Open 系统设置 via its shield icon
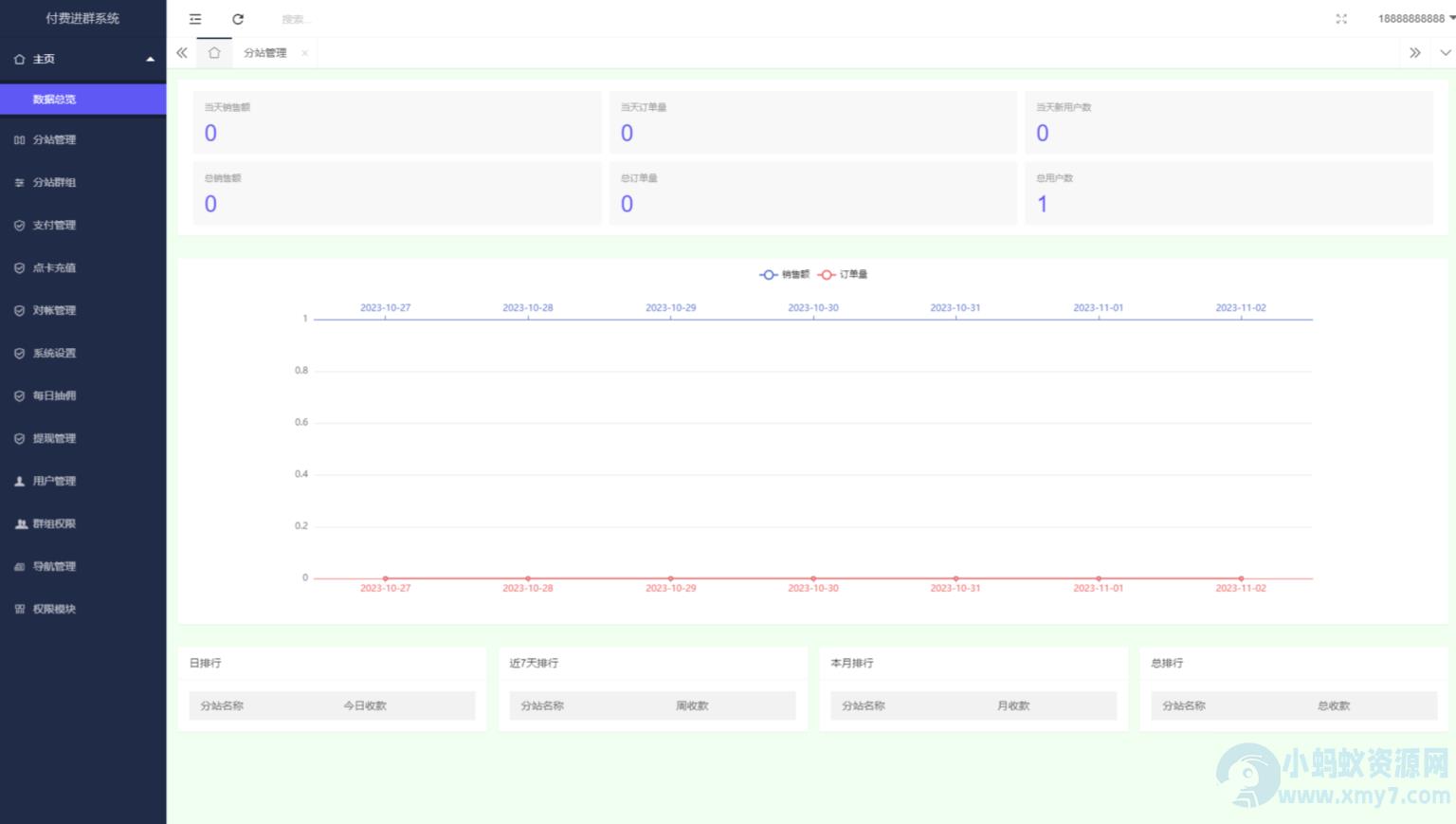The image size is (1456, 824). point(19,354)
